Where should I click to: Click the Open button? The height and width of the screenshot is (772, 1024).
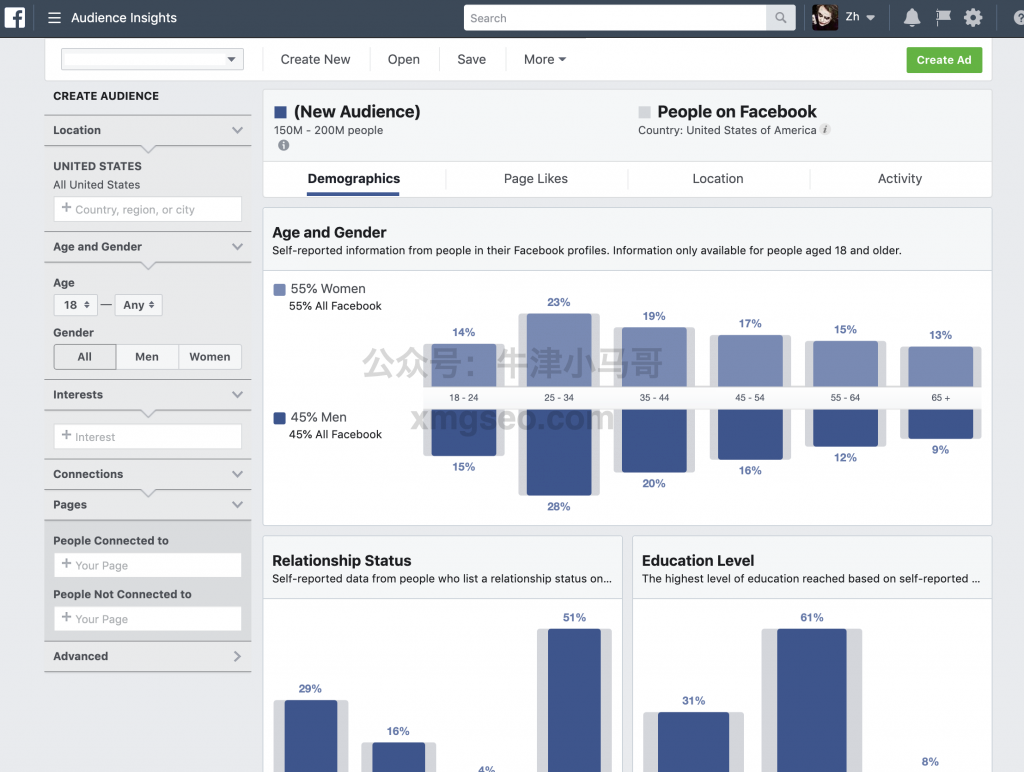click(x=404, y=59)
